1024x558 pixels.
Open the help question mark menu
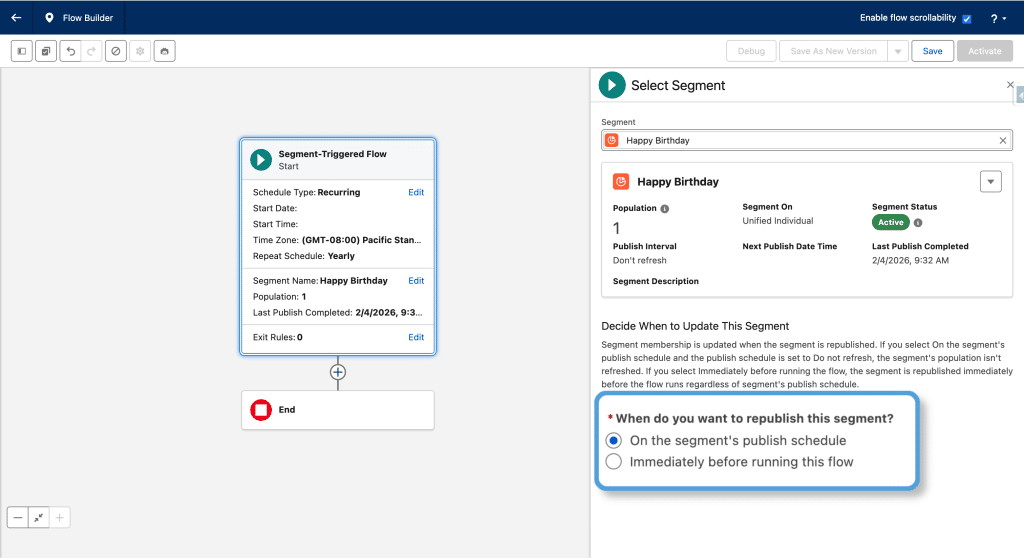pos(997,19)
